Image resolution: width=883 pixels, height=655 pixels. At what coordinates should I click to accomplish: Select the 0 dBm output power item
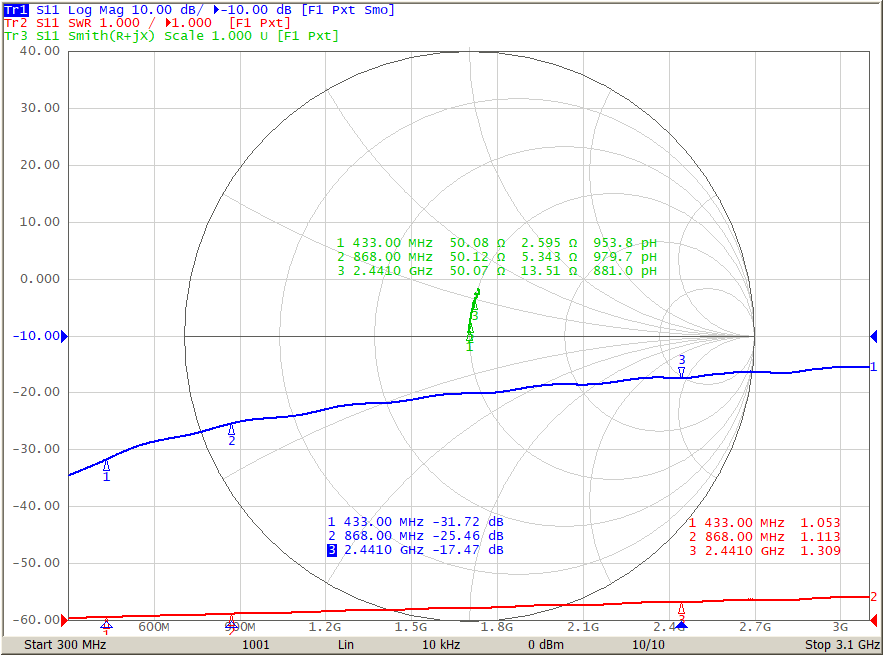(x=546, y=645)
